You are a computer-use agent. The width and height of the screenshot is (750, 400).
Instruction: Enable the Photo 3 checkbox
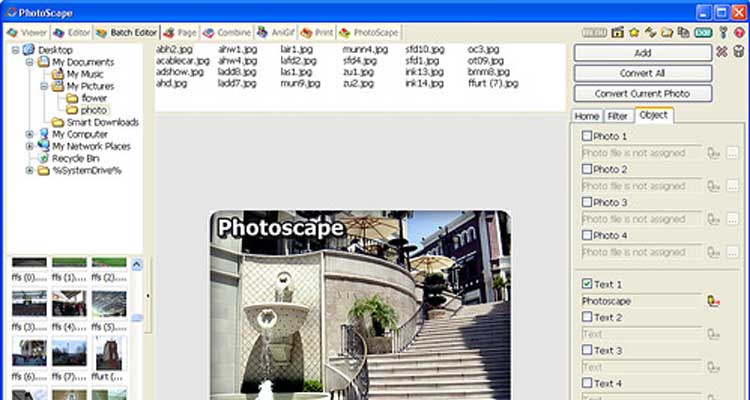point(587,202)
